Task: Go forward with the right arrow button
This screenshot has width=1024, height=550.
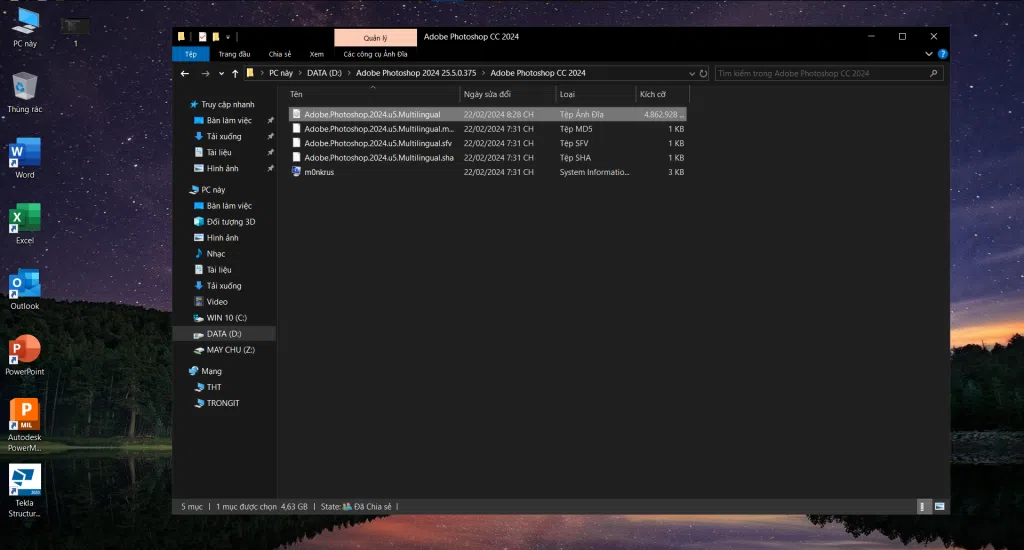Action: (x=205, y=73)
